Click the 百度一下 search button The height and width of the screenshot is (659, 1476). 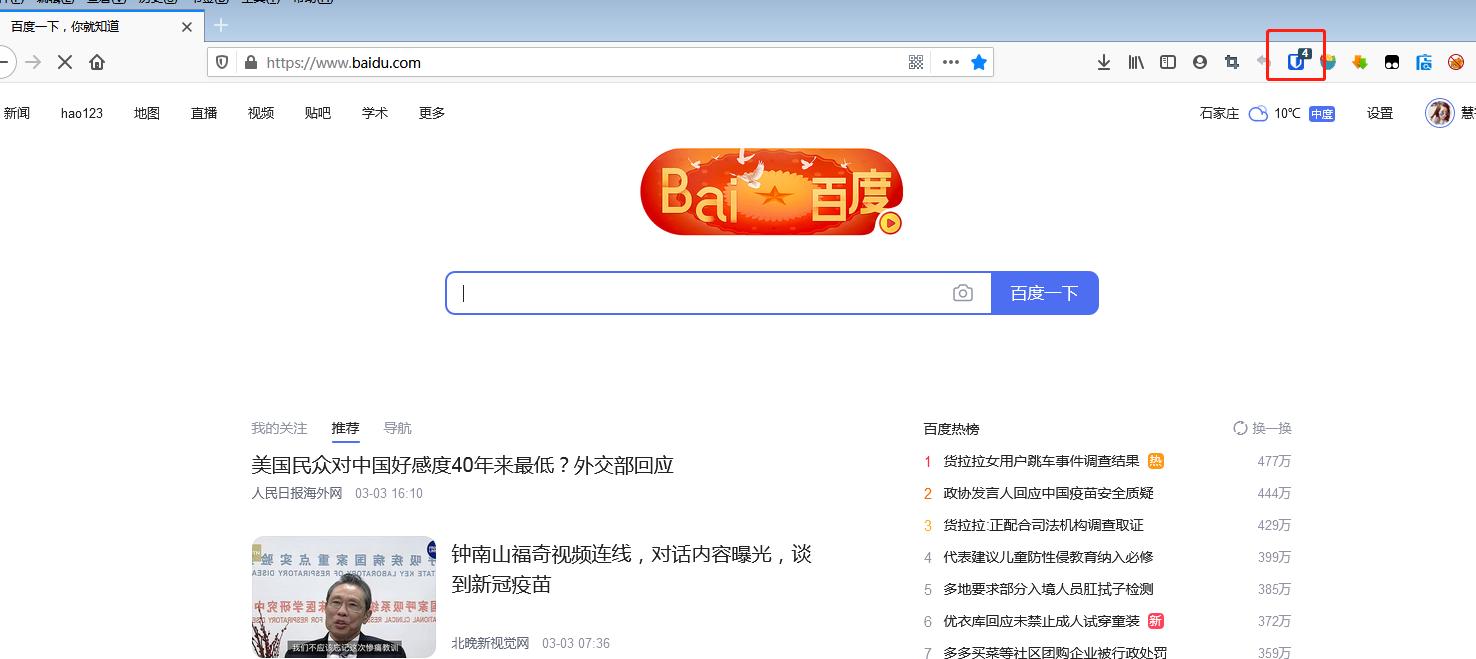(1044, 292)
